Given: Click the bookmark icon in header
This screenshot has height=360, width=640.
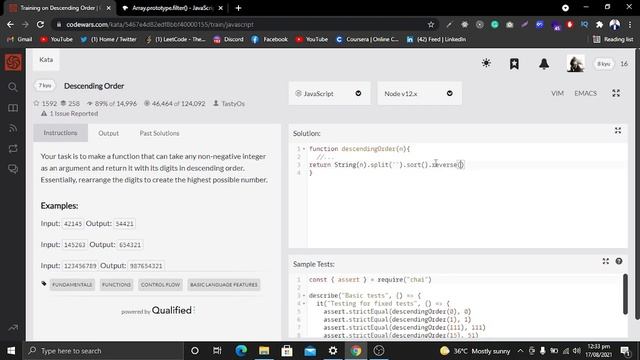Looking at the screenshot, I should 514,64.
